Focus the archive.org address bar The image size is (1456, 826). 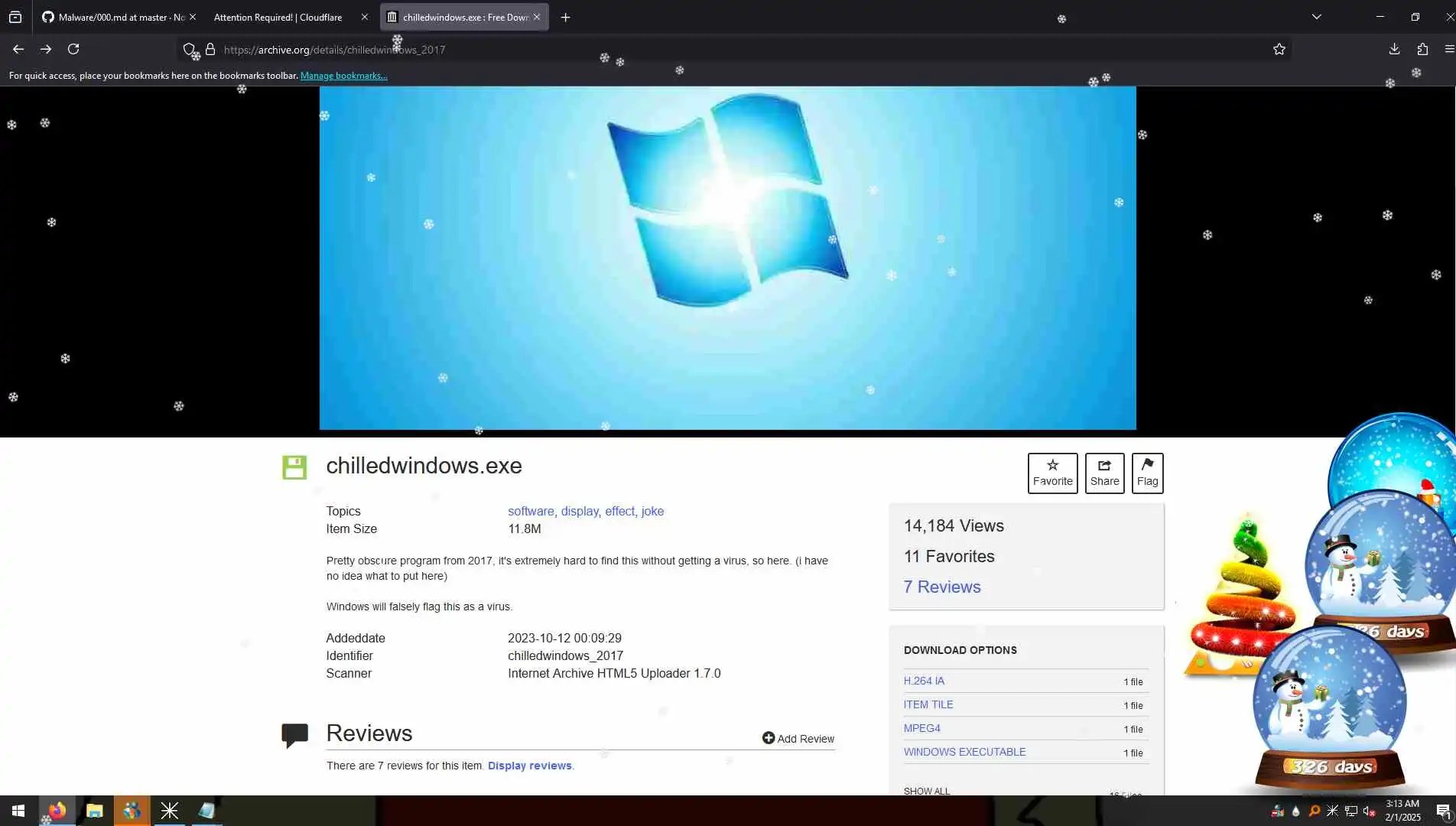coord(734,50)
